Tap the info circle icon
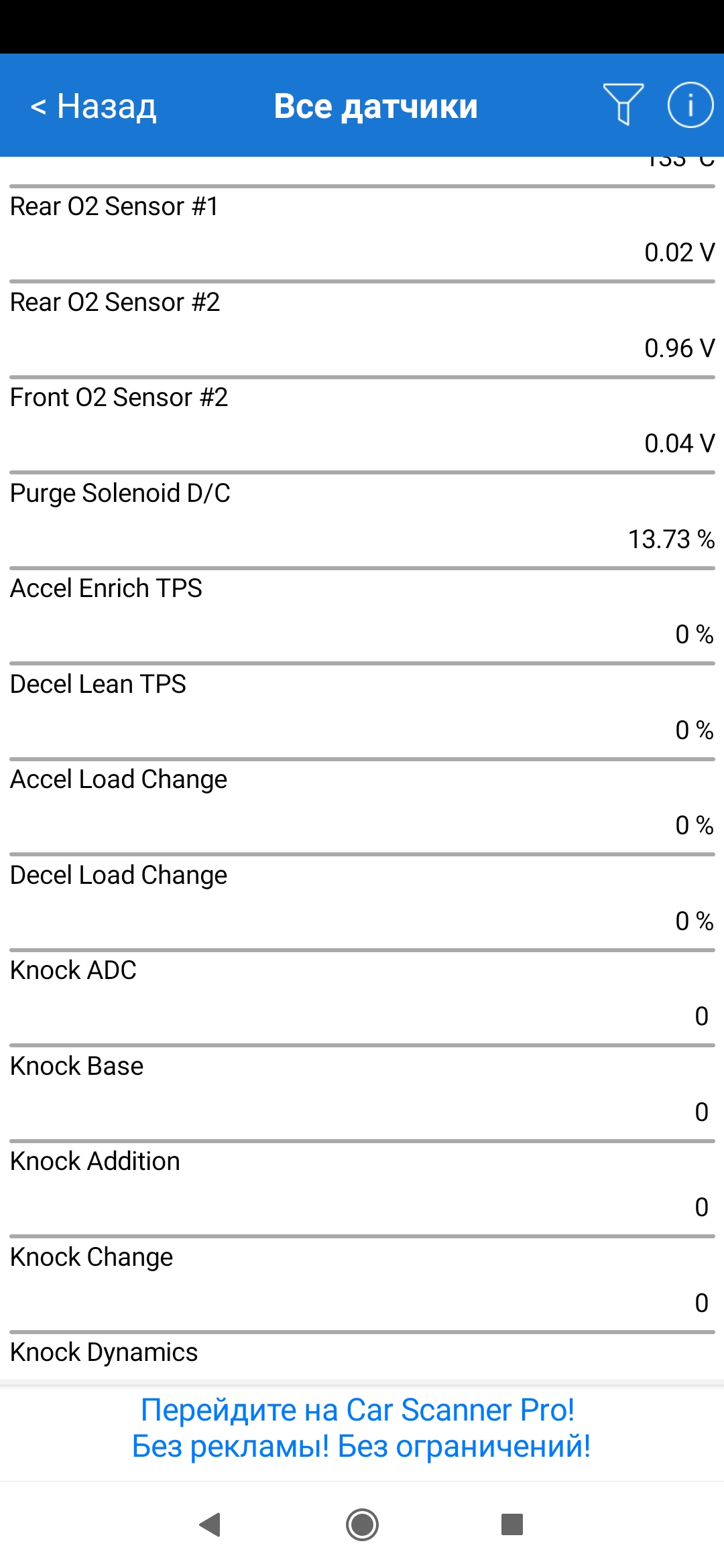 click(690, 105)
